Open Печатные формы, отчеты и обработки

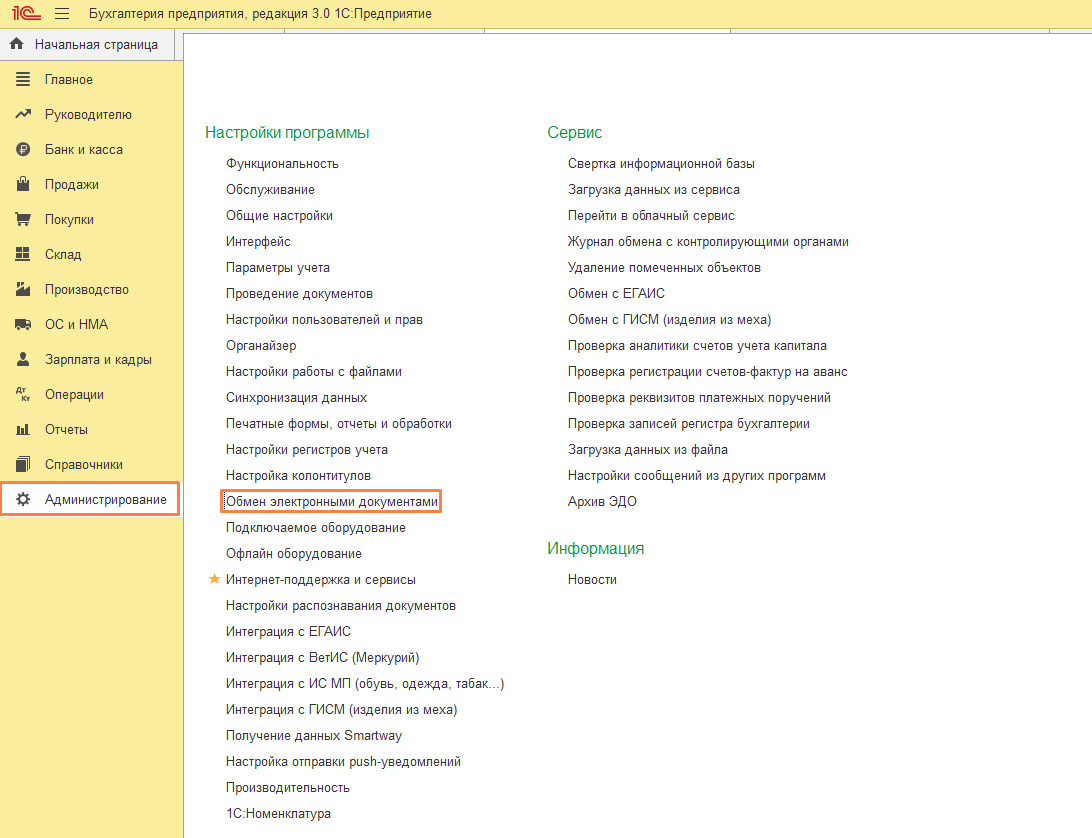338,424
